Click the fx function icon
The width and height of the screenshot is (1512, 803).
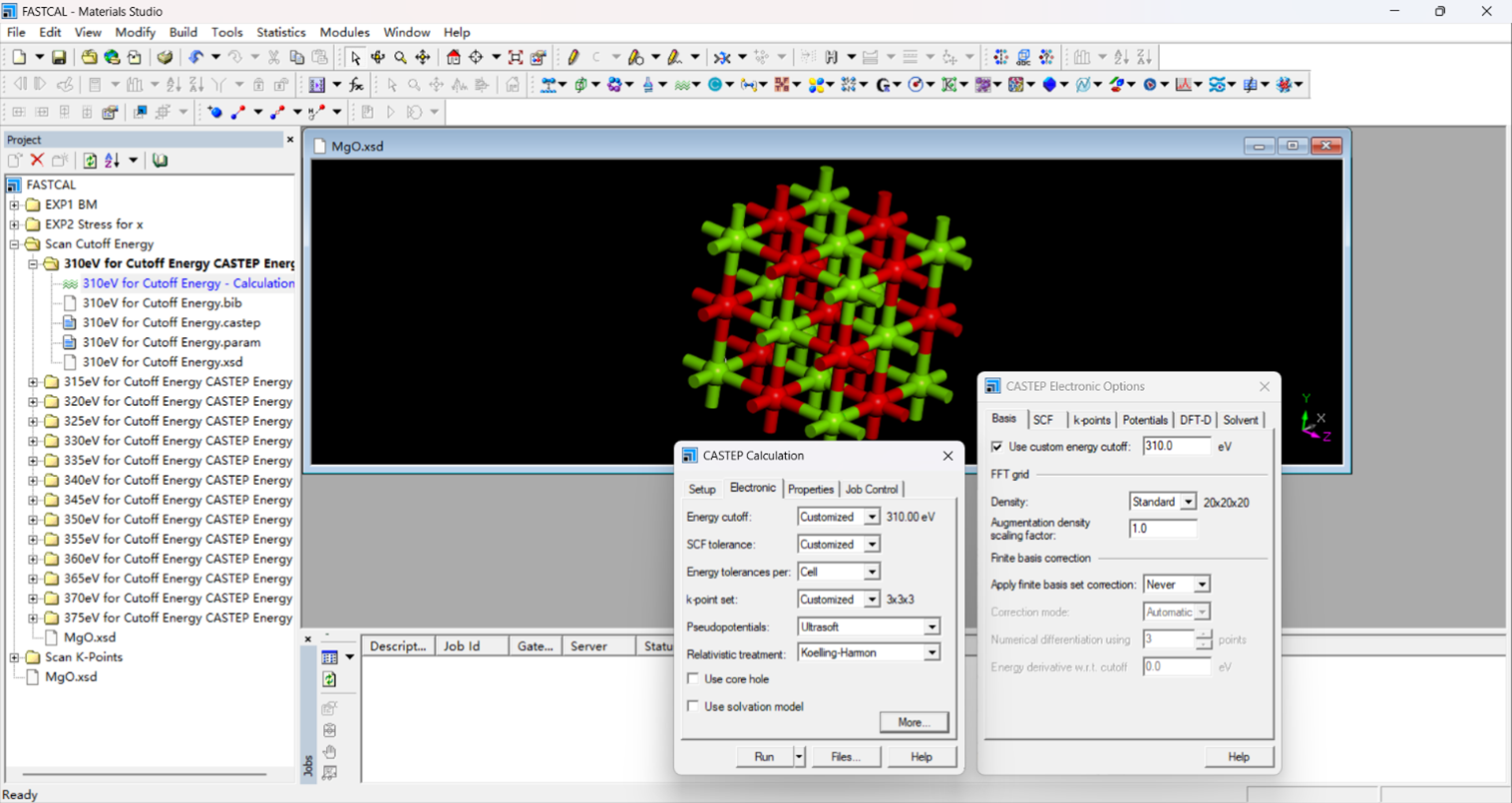[x=356, y=85]
